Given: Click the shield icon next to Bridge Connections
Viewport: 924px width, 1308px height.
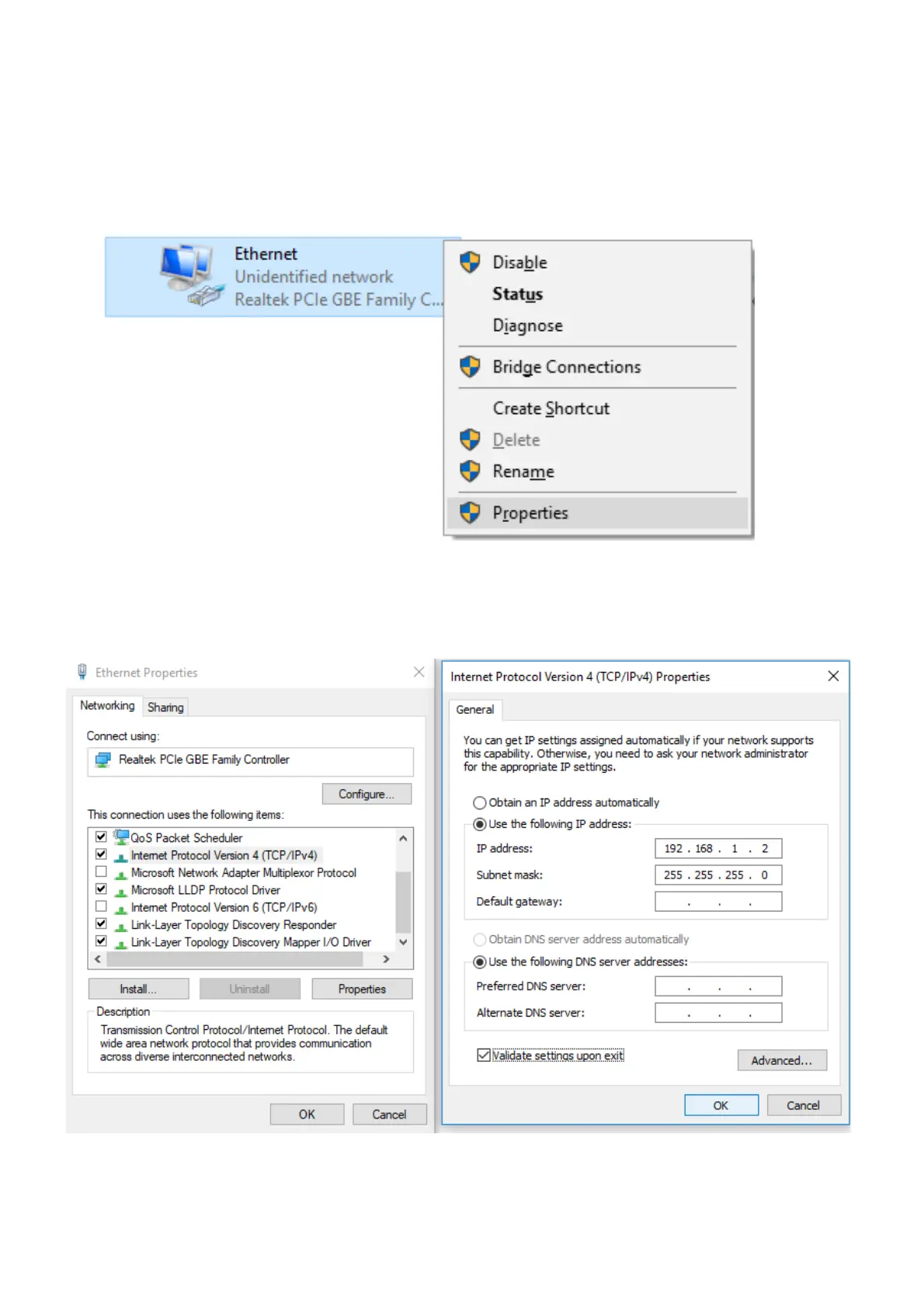Looking at the screenshot, I should pos(470,367).
